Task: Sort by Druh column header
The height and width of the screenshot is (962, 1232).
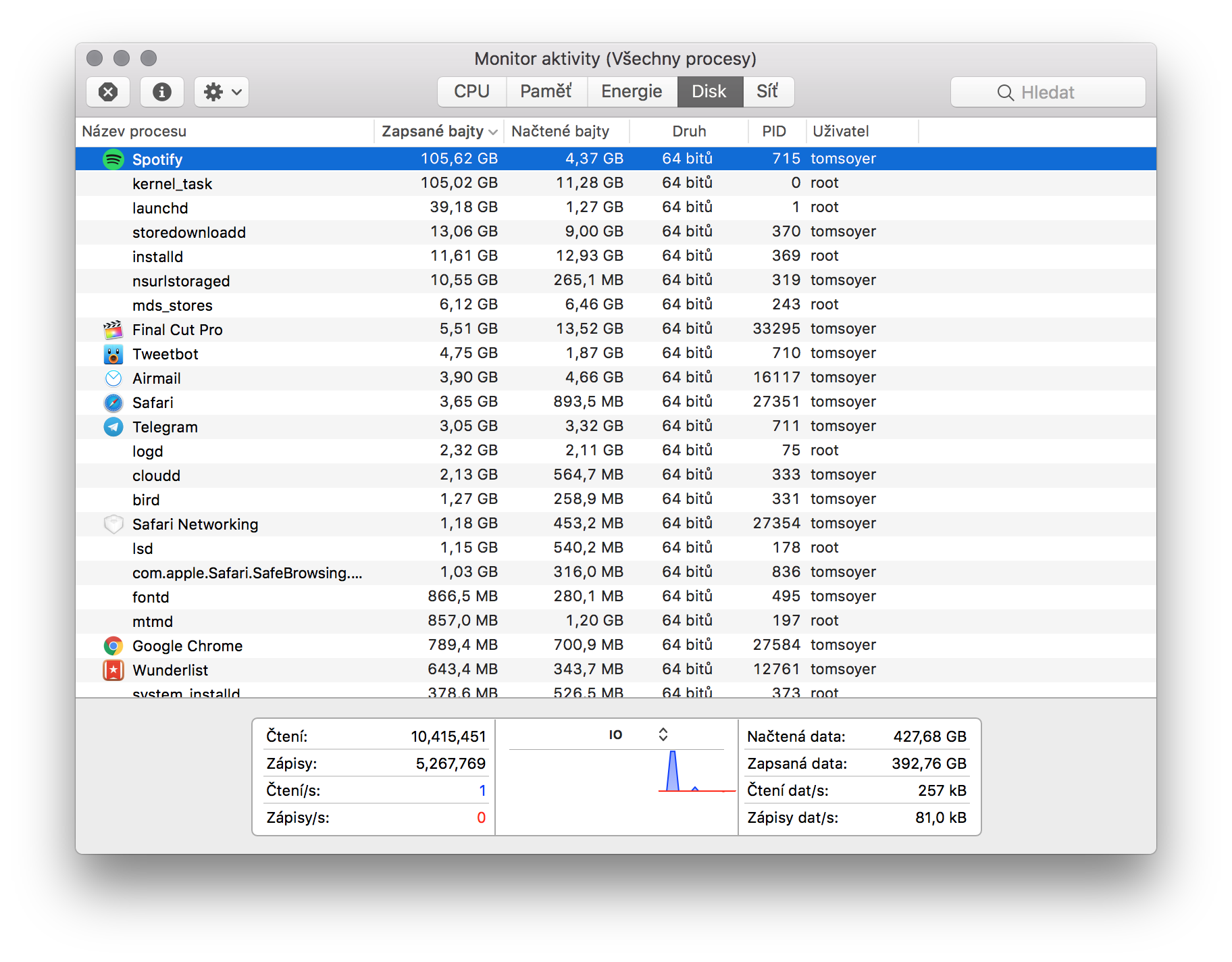Action: [x=689, y=131]
